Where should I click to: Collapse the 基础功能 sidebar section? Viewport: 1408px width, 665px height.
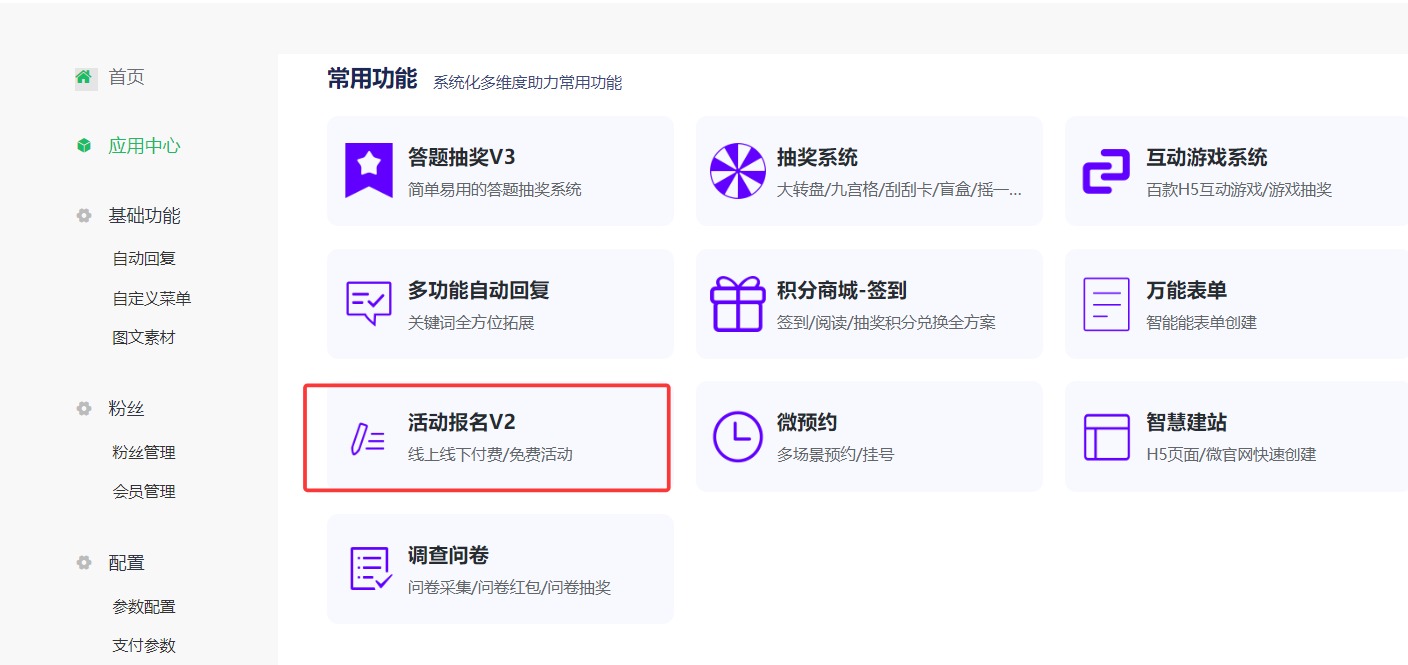144,216
